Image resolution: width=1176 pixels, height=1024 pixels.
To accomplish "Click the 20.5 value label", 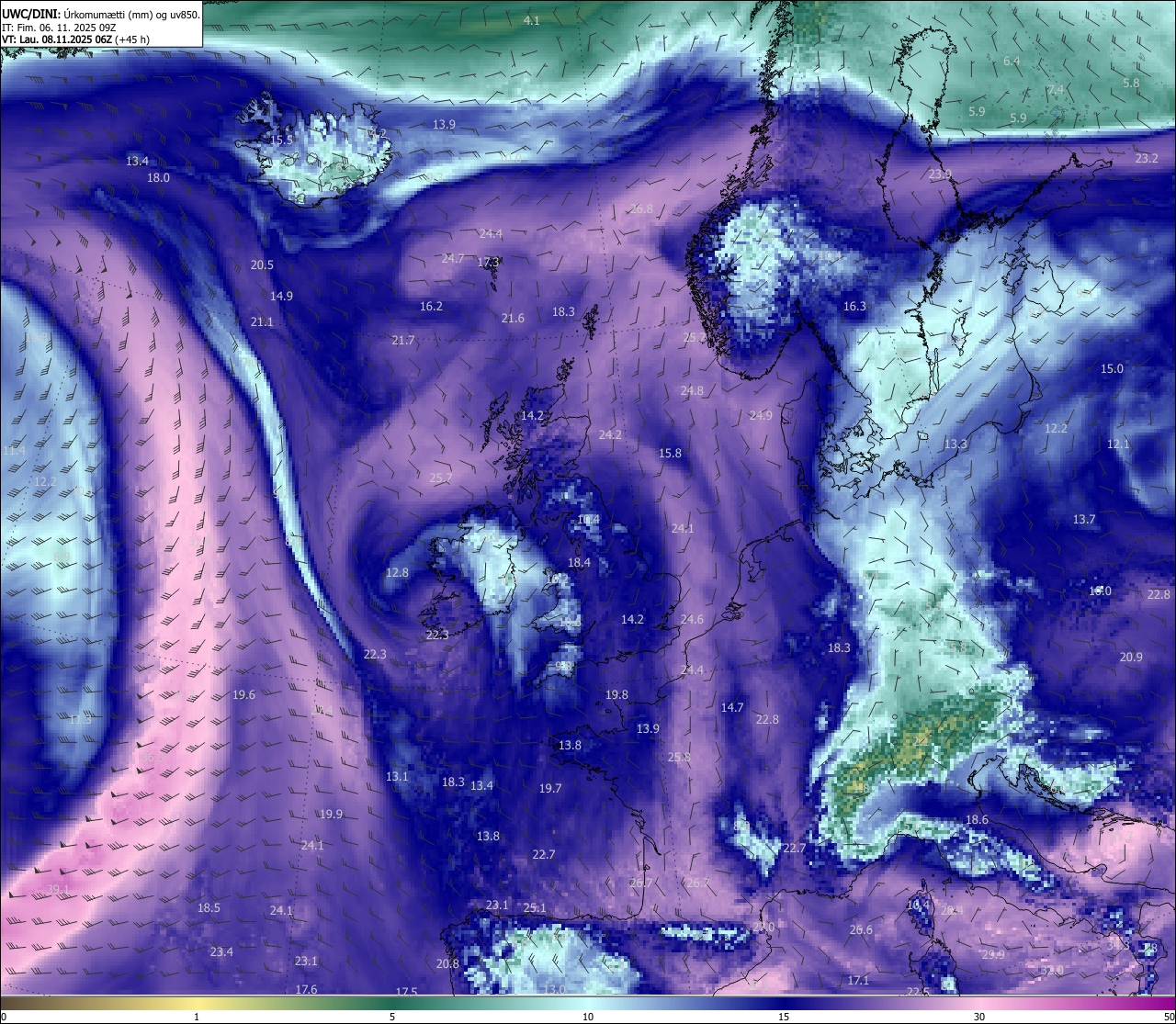I will [262, 264].
